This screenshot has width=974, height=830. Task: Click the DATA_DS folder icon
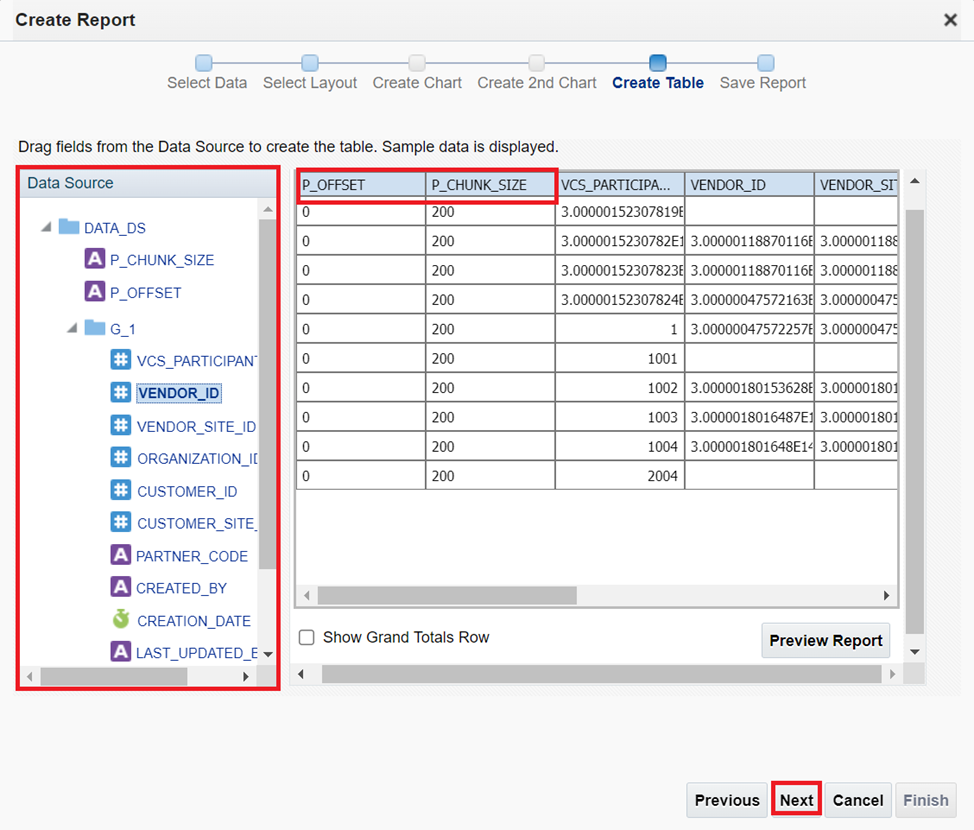68,227
